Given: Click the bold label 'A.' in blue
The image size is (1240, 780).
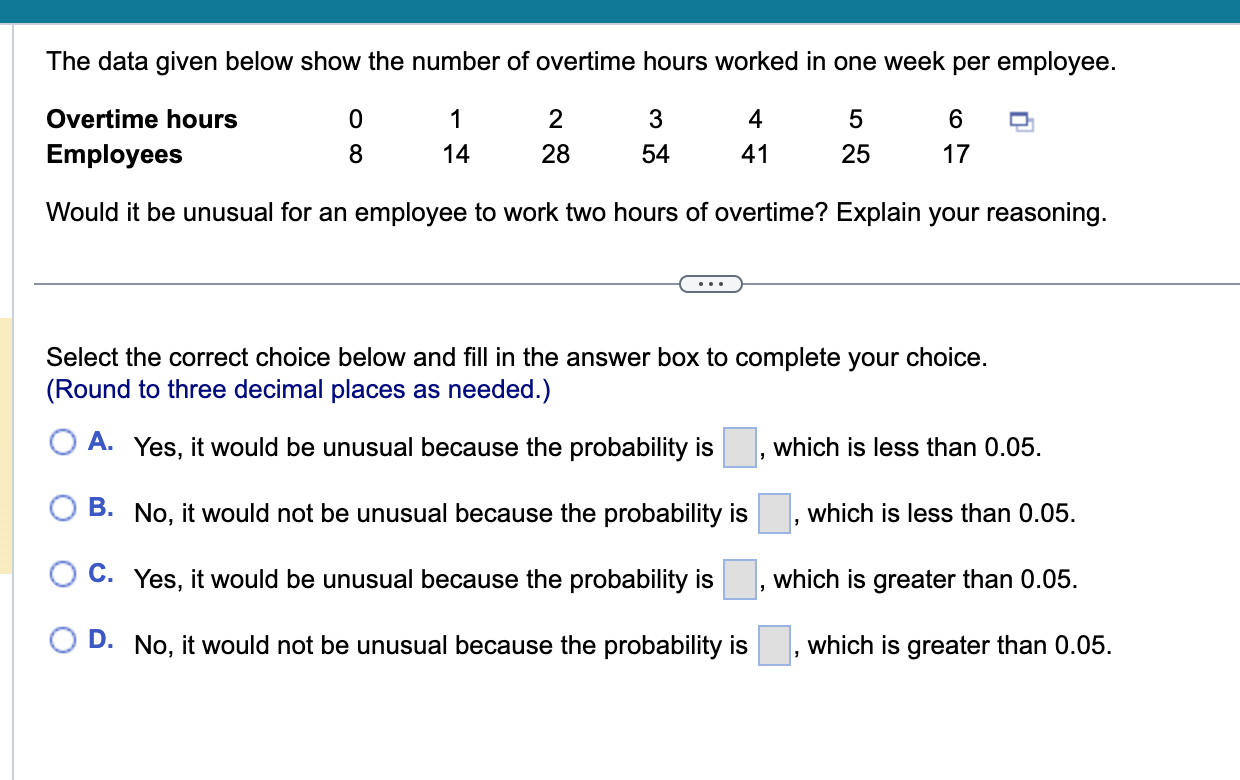Looking at the screenshot, I should coord(100,442).
